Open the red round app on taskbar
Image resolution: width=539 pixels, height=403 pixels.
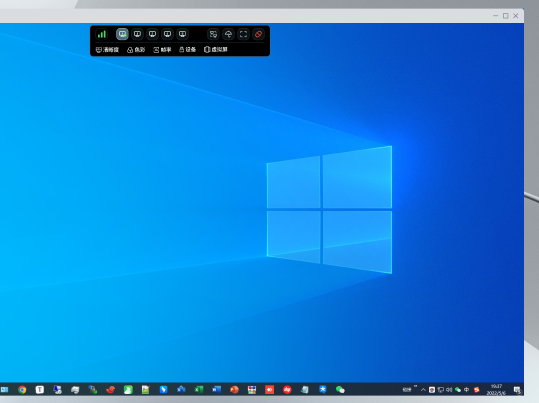click(x=287, y=390)
